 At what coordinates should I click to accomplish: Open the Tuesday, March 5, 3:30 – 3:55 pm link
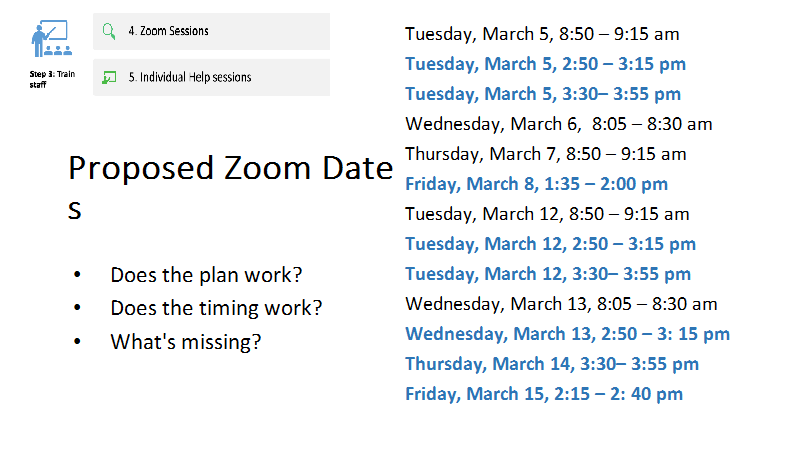543,94
